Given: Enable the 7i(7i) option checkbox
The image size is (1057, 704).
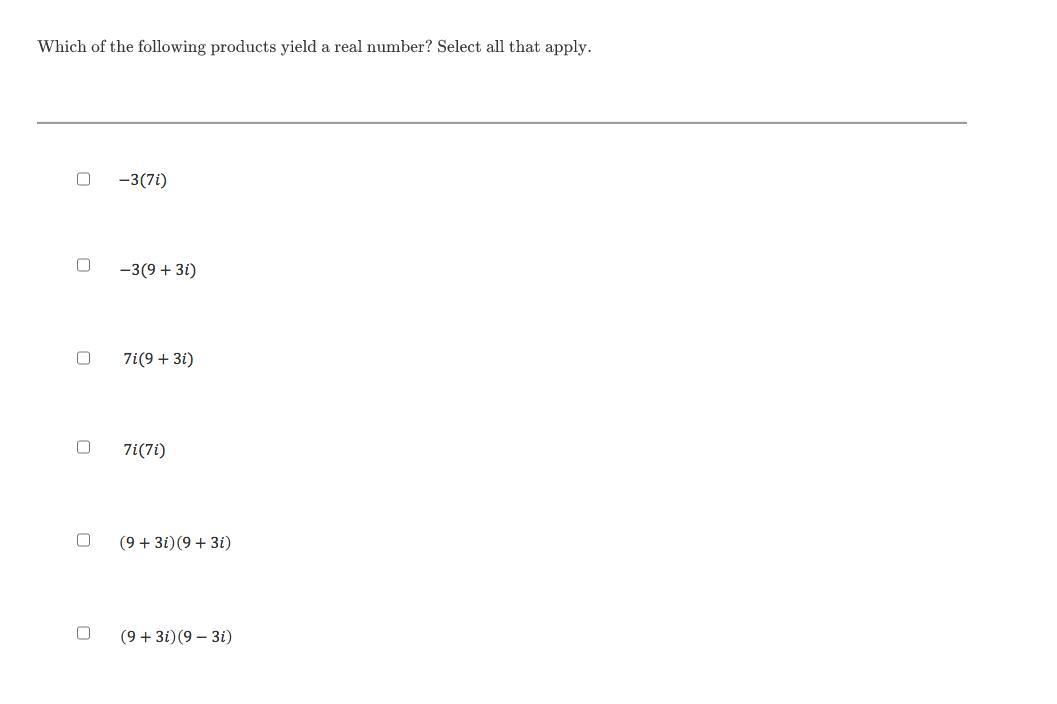Looking at the screenshot, I should click(83, 446).
